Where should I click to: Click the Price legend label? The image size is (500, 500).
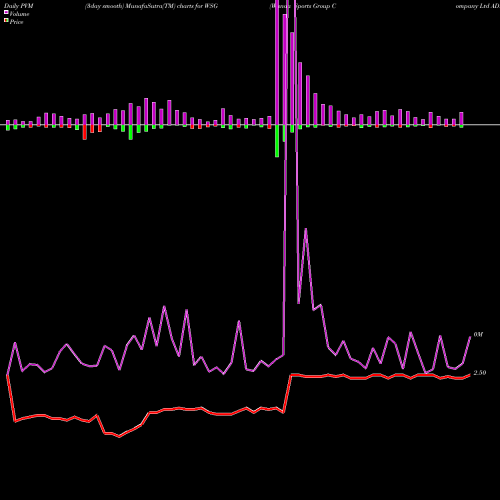tap(16, 22)
